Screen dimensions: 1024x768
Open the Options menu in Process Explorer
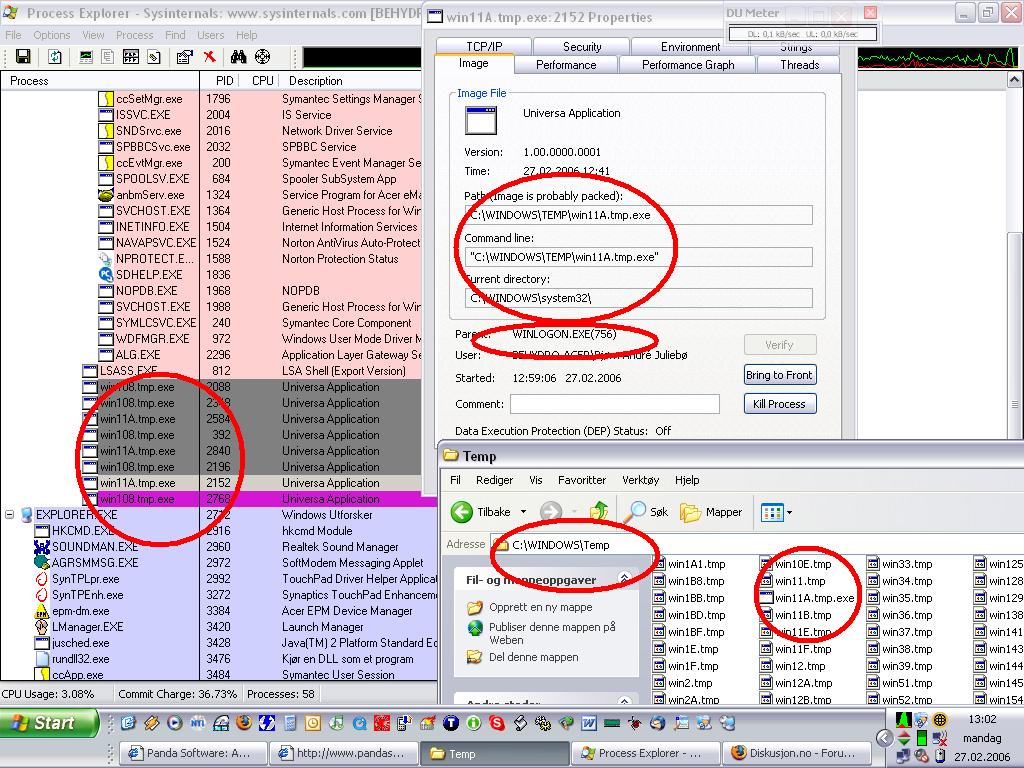52,35
